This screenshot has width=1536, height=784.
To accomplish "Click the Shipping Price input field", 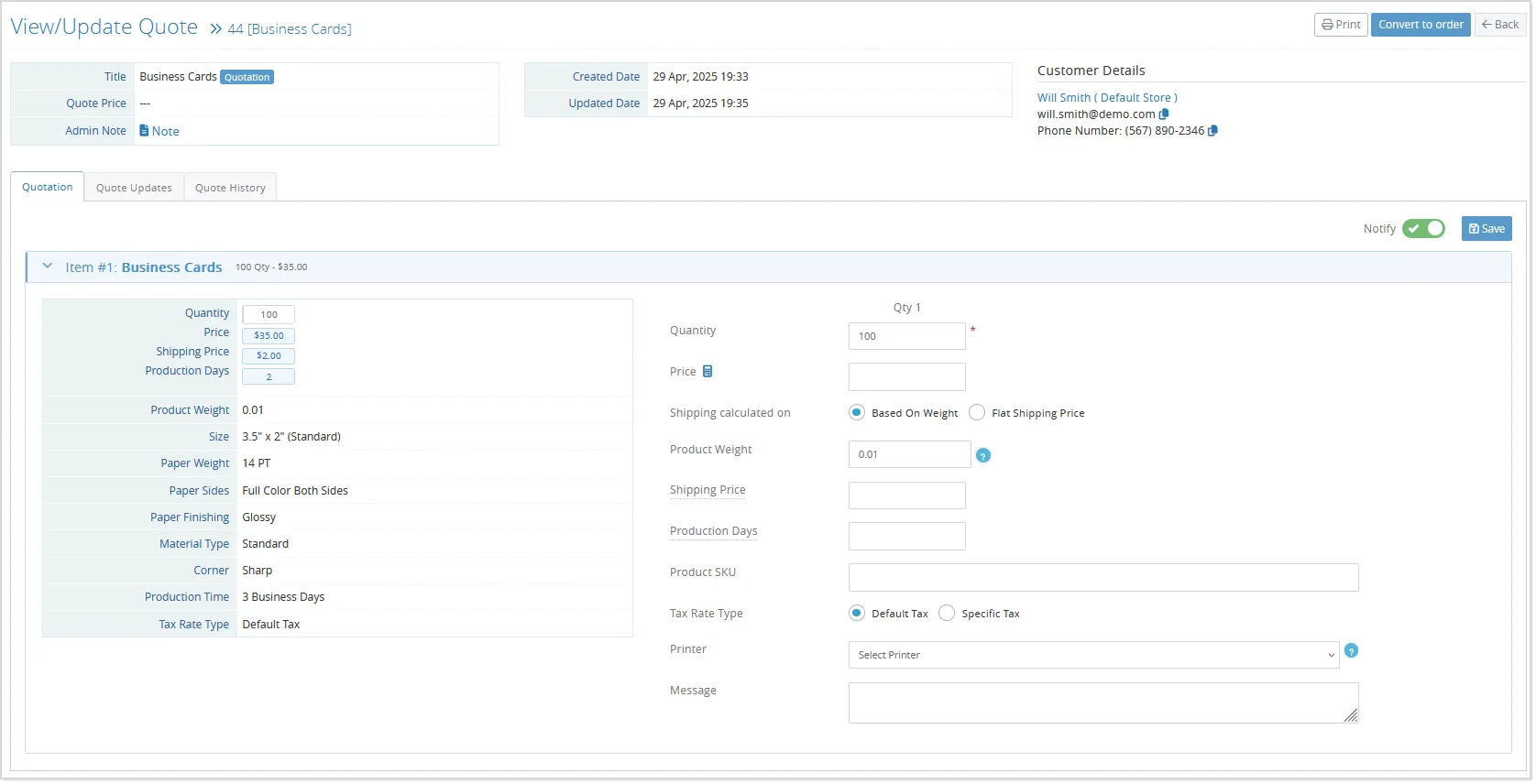I will (x=906, y=495).
